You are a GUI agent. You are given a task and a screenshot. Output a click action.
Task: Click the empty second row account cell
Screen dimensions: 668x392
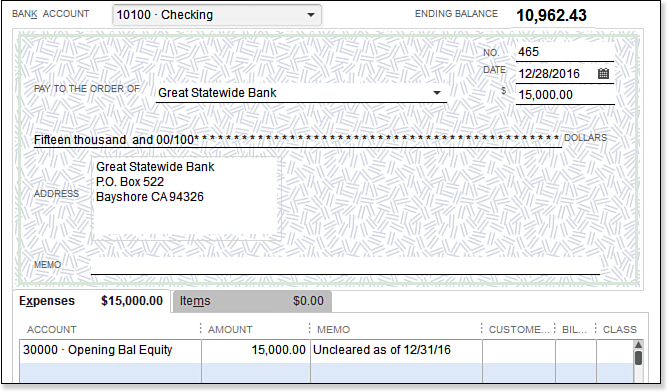(110, 372)
